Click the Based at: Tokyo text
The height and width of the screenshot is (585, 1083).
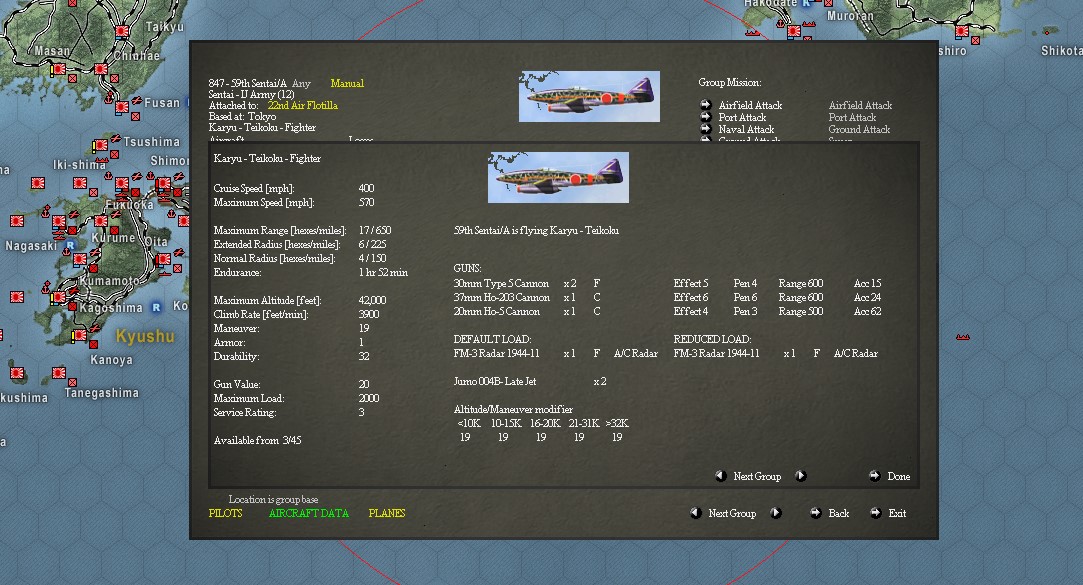242,117
